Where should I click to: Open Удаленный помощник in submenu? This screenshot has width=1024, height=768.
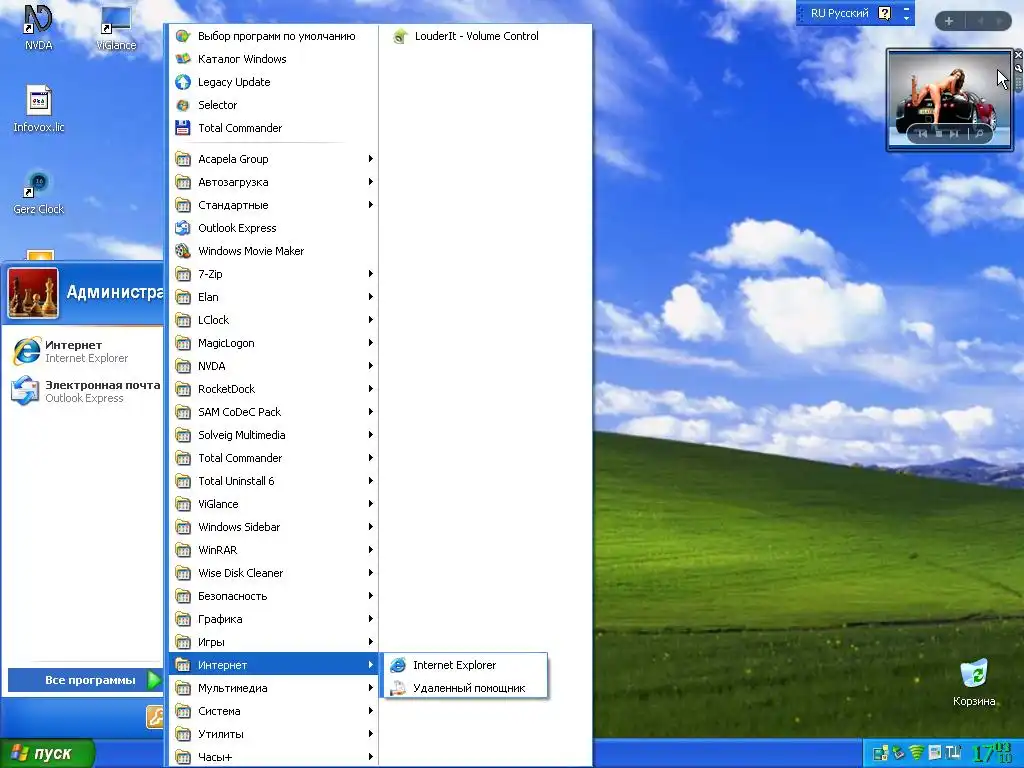tap(465, 688)
